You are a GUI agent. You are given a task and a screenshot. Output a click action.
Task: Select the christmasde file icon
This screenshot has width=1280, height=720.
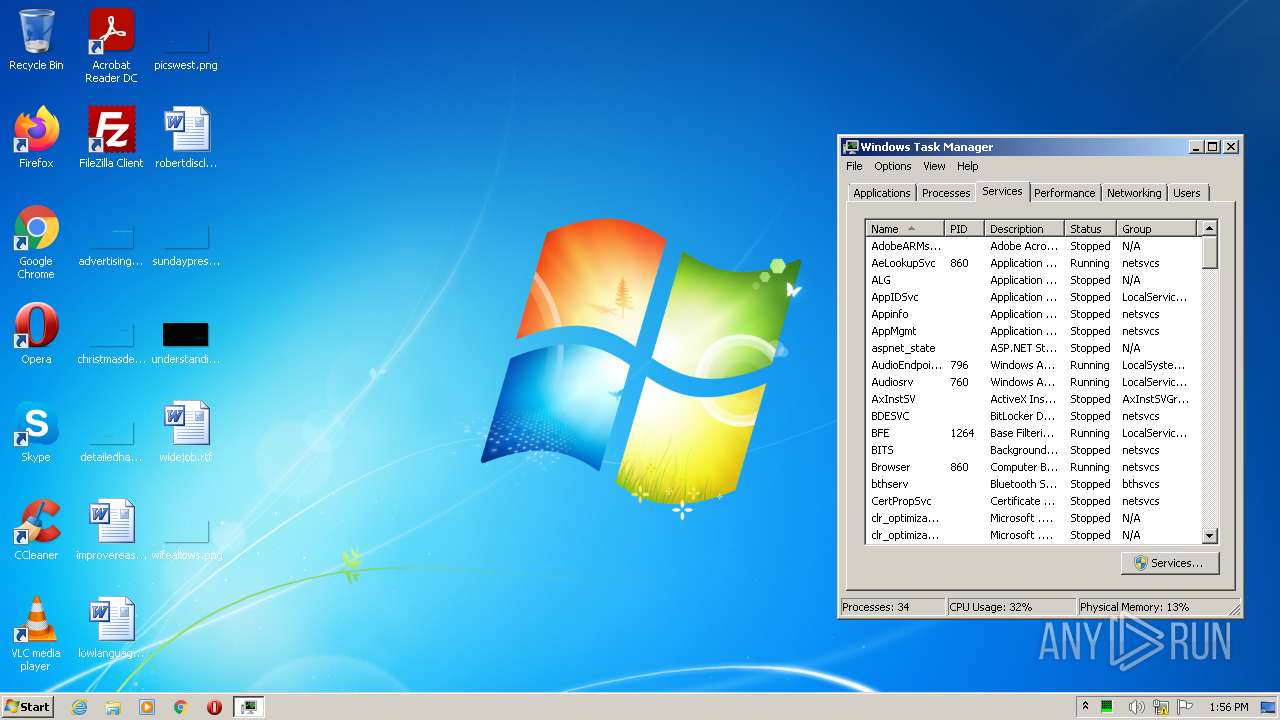(x=111, y=340)
